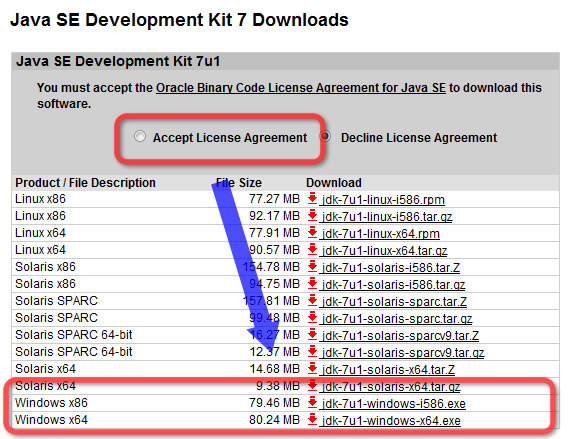
Task: Download jdk-7u1-windows-i586.exe
Action: pos(394,403)
